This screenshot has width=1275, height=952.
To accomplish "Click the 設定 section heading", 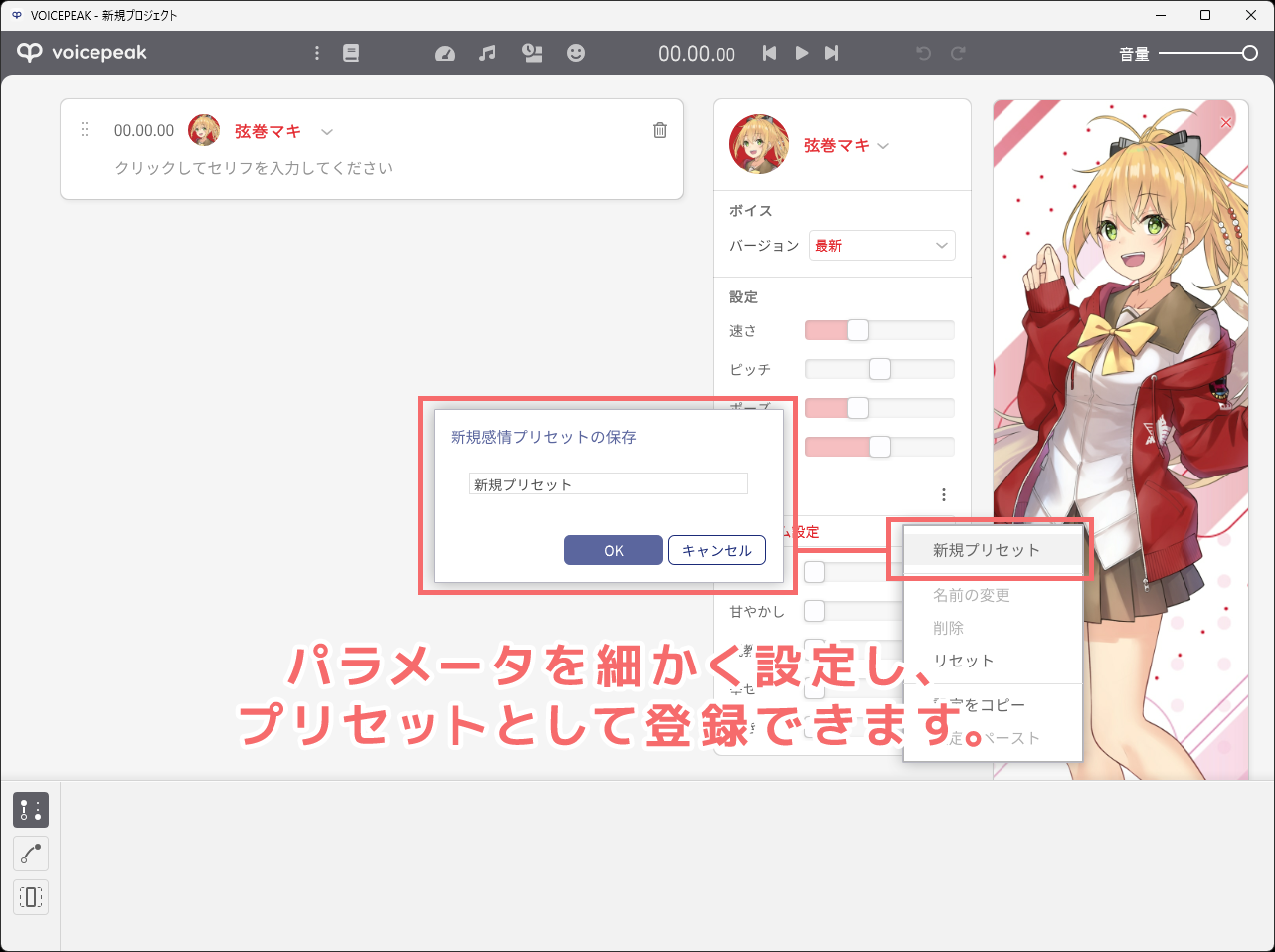I will [743, 296].
